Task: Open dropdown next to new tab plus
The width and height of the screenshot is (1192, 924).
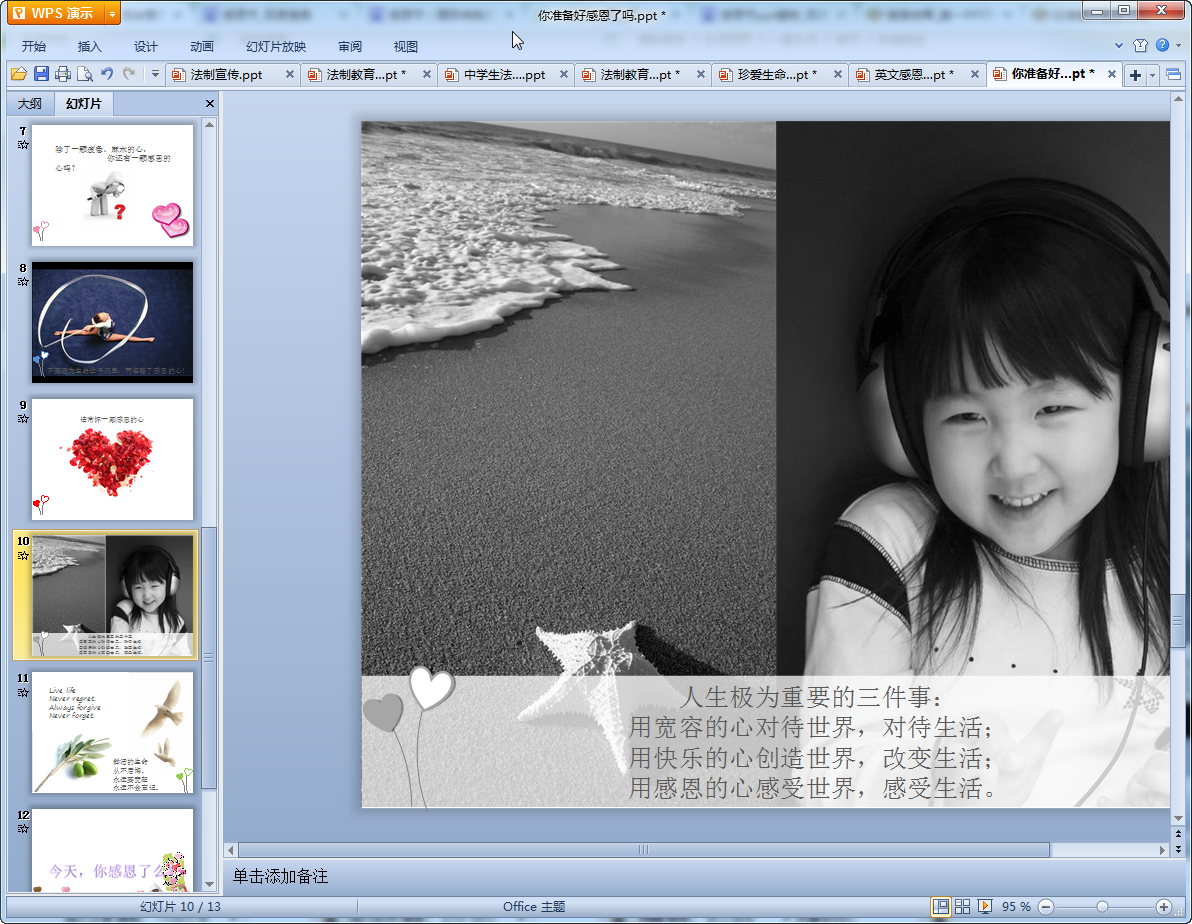Action: pyautogui.click(x=1153, y=75)
